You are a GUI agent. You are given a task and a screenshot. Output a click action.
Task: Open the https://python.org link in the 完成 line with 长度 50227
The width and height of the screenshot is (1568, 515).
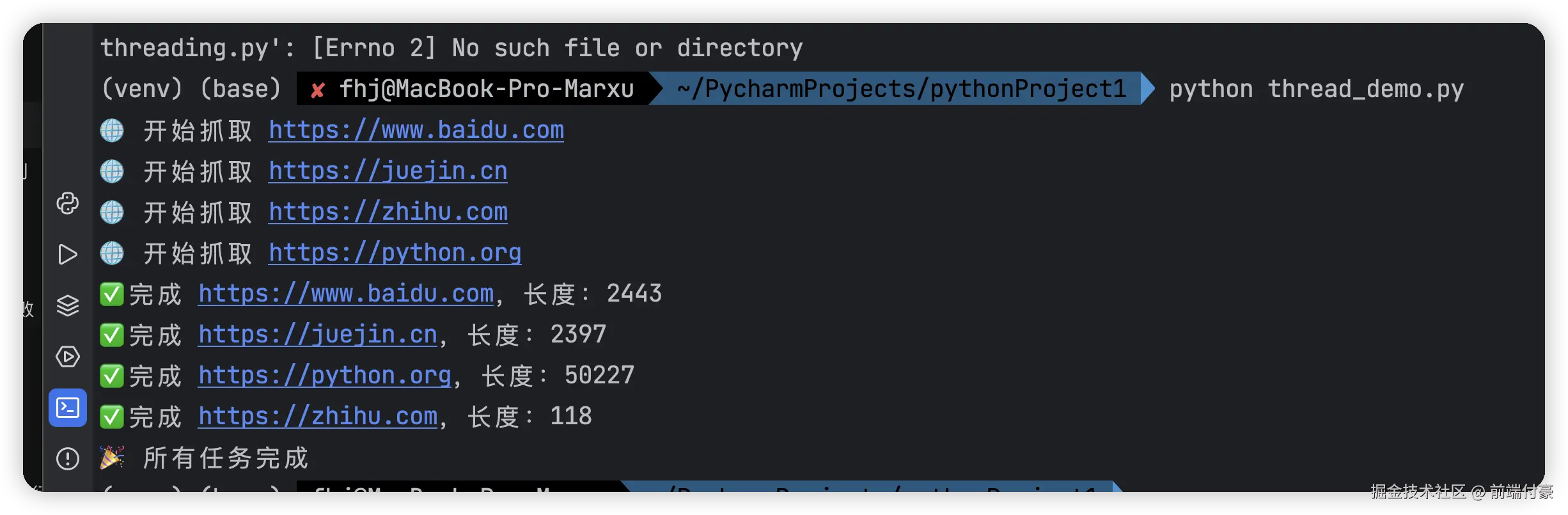324,376
